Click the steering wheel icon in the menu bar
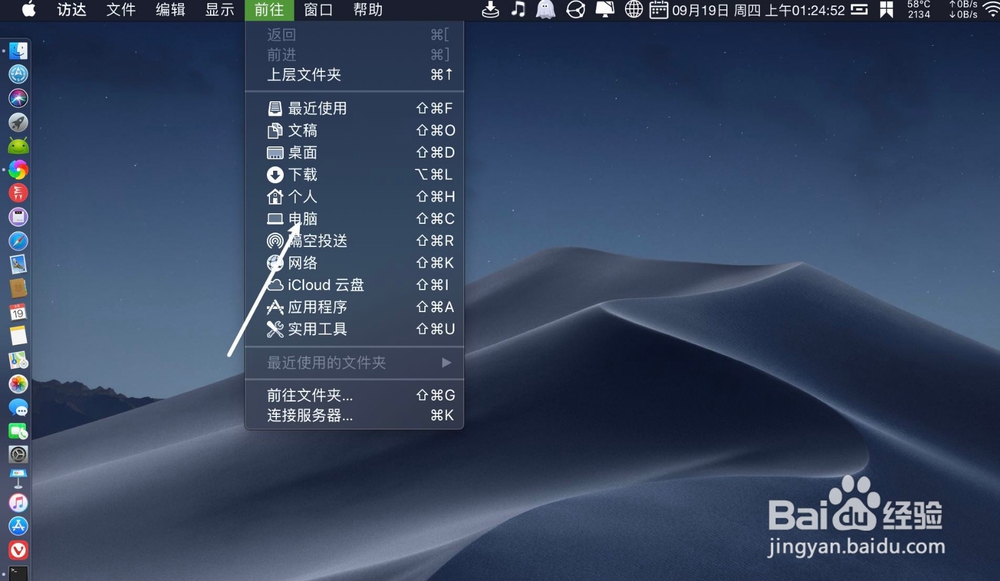 click(576, 10)
